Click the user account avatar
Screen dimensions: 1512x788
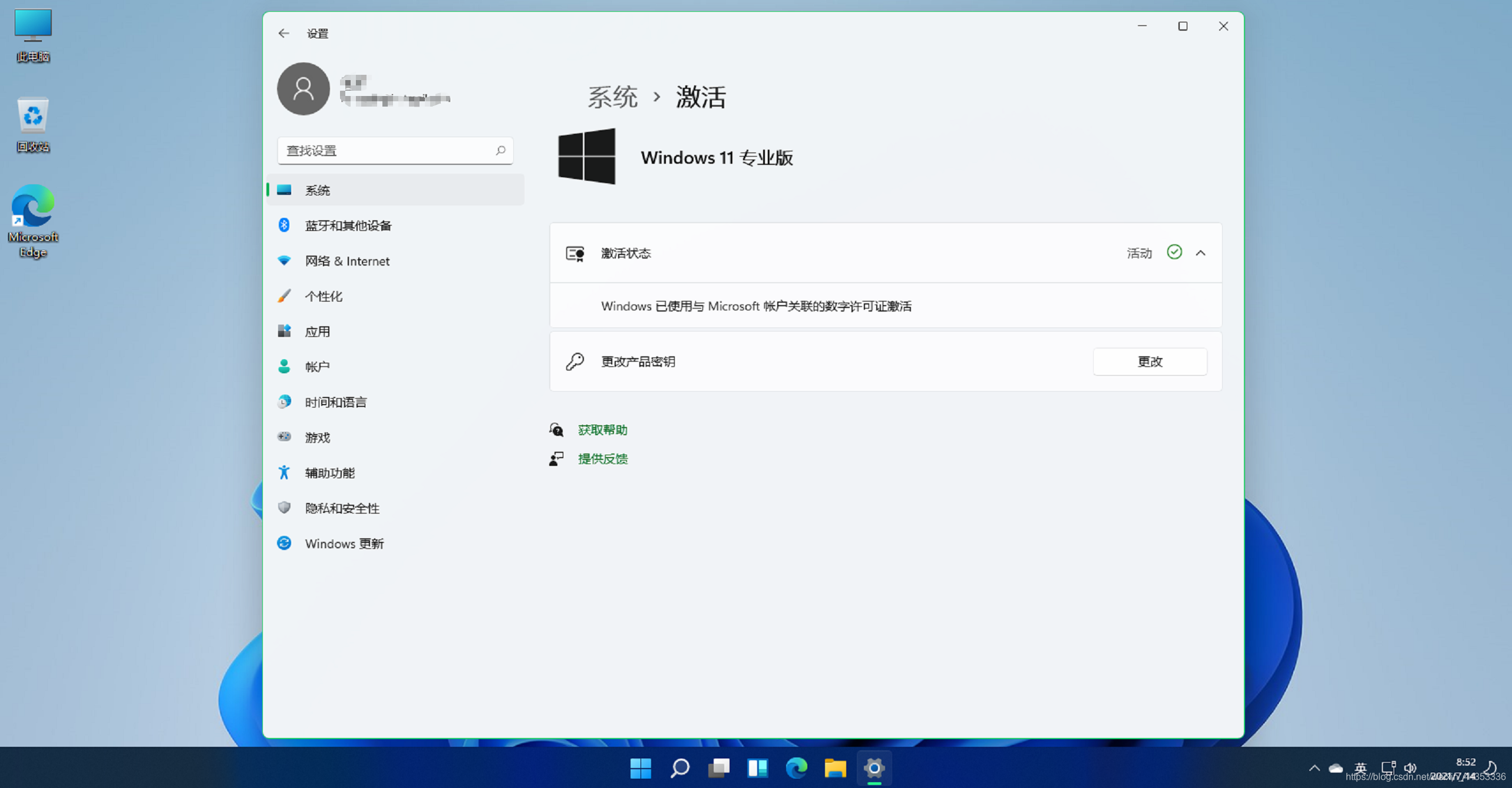[303, 89]
